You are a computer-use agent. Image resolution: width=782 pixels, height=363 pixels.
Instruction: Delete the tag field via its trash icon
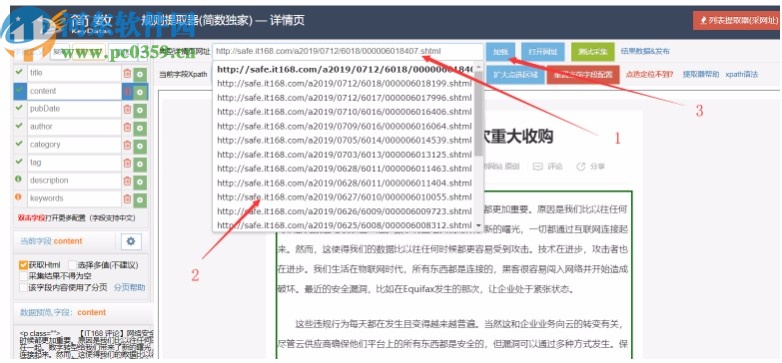pyautogui.click(x=127, y=163)
